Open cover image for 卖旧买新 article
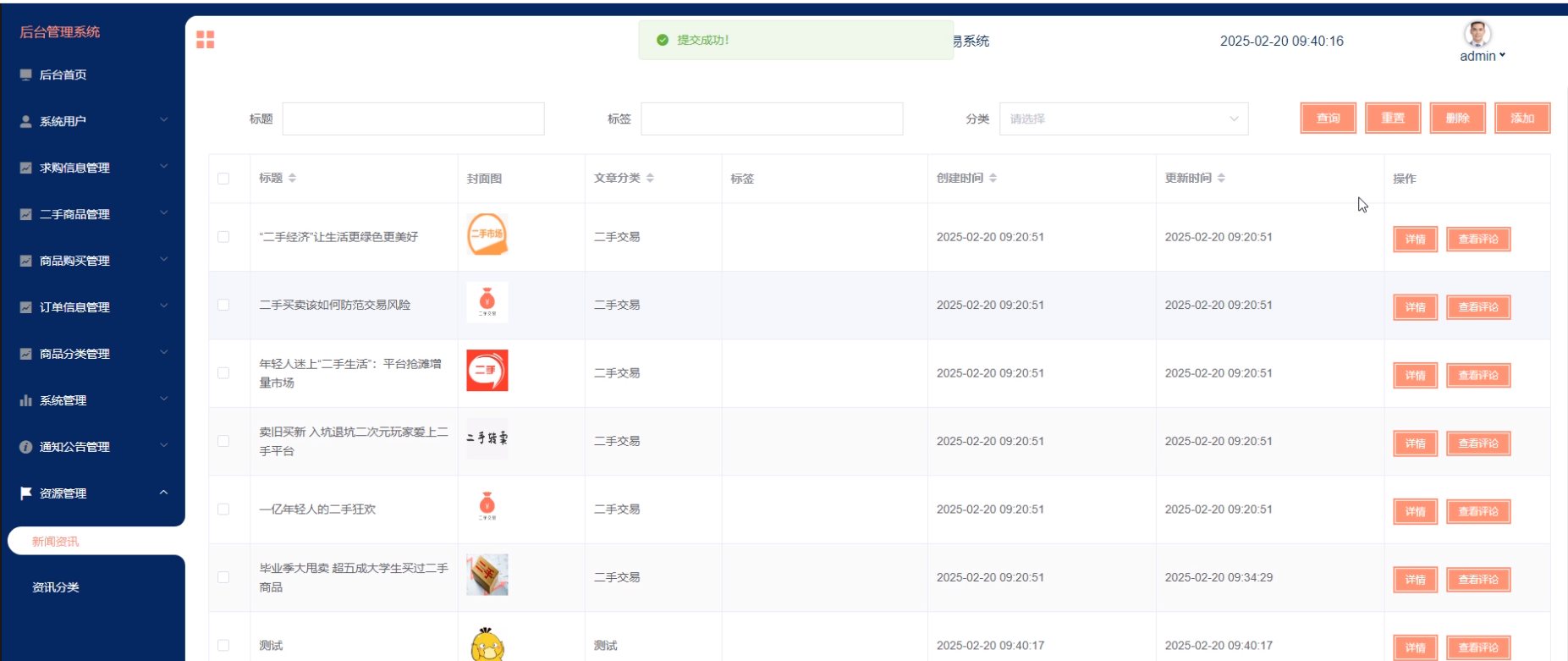Image resolution: width=1568 pixels, height=661 pixels. point(487,438)
